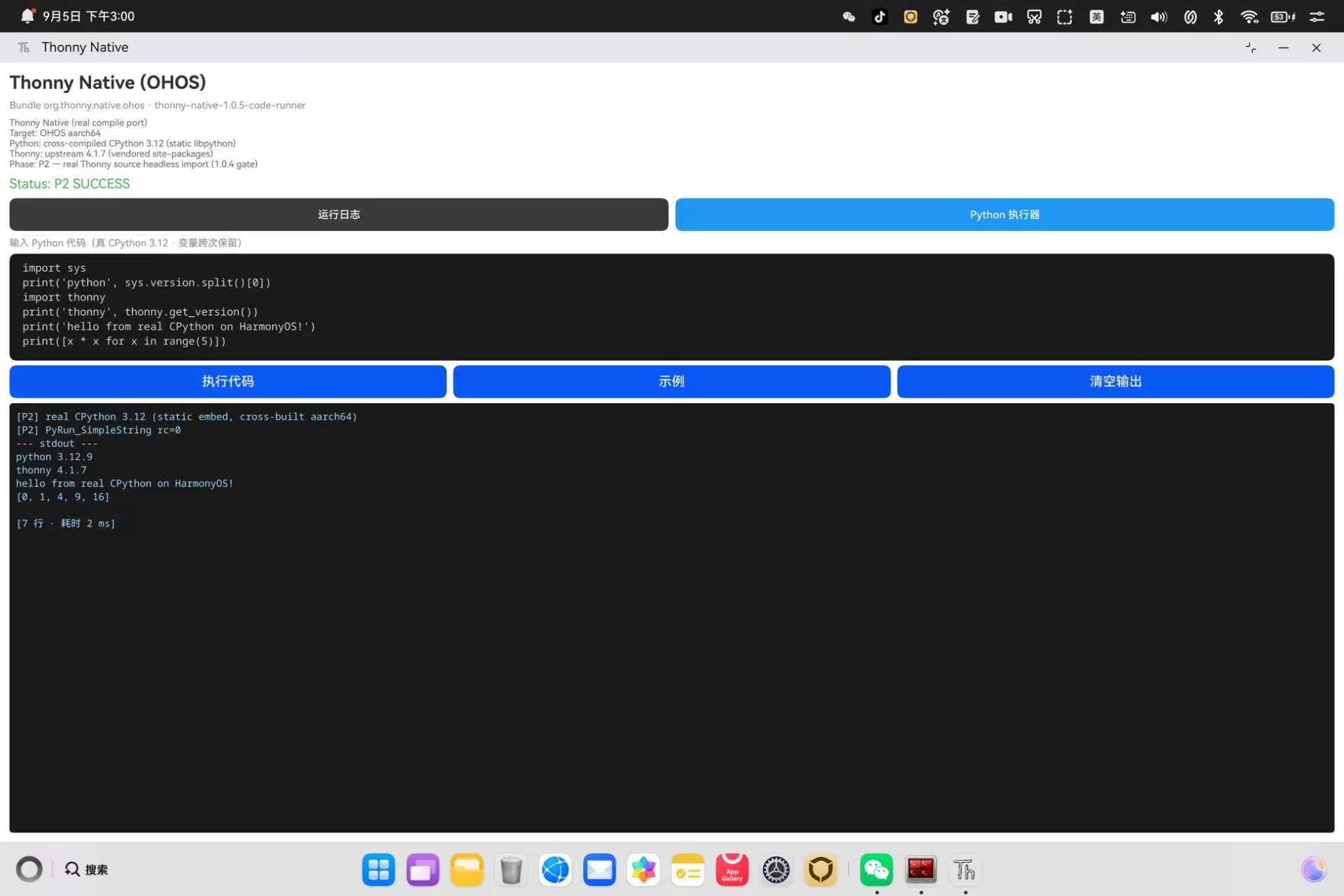Open the Files folder in the dock

(x=467, y=869)
